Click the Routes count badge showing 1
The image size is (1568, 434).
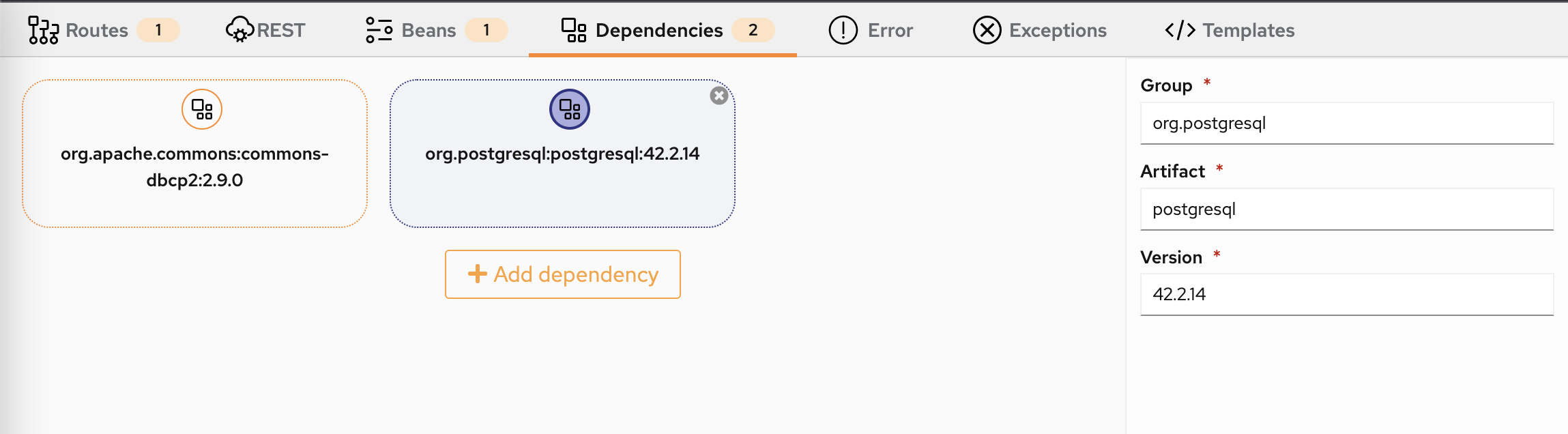[158, 30]
